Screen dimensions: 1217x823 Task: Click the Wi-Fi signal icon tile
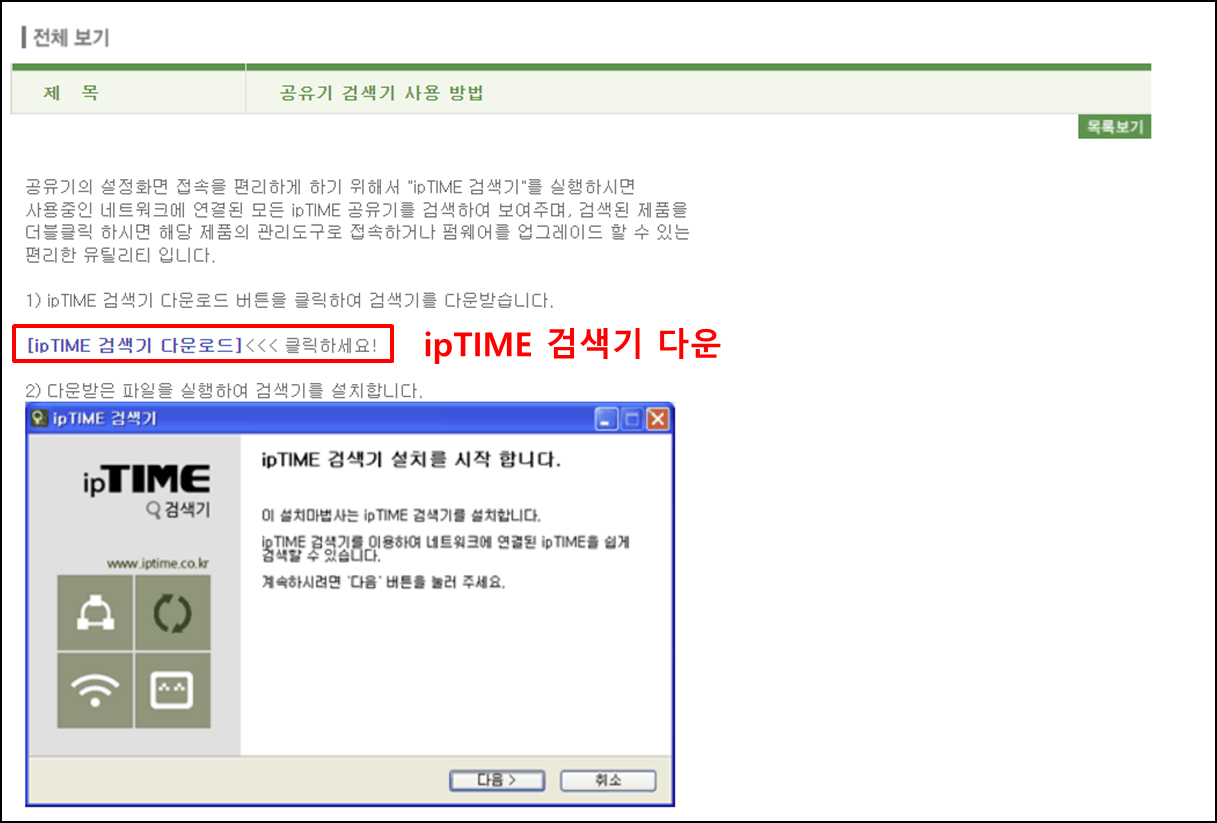coord(94,690)
